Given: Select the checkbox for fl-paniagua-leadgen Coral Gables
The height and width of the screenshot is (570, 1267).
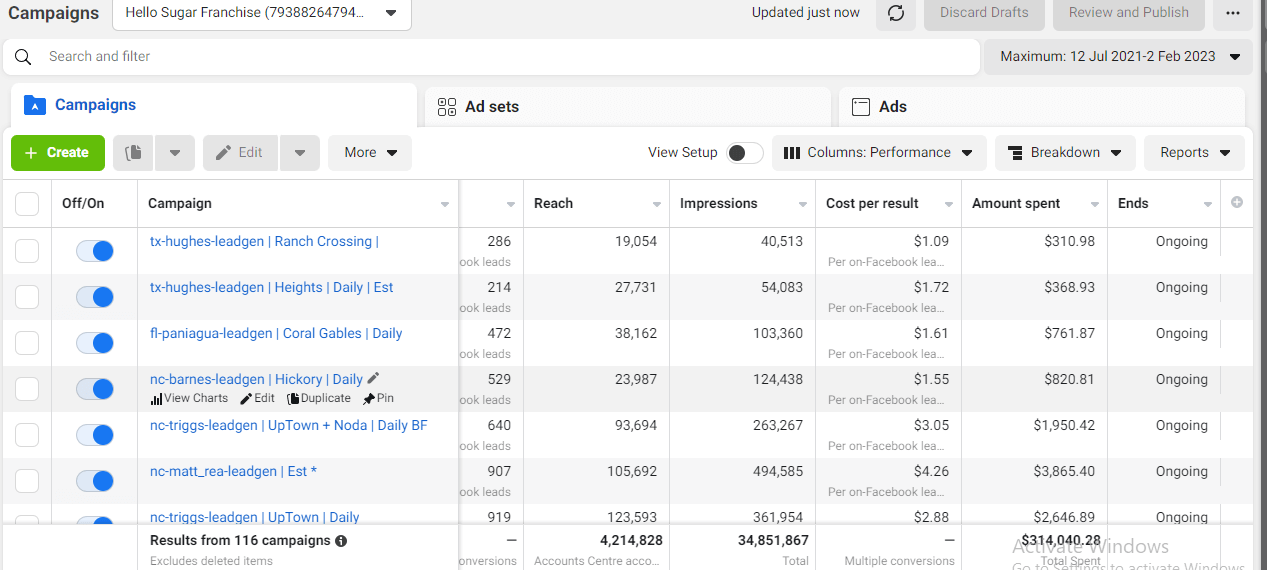Looking at the screenshot, I should coord(27,343).
